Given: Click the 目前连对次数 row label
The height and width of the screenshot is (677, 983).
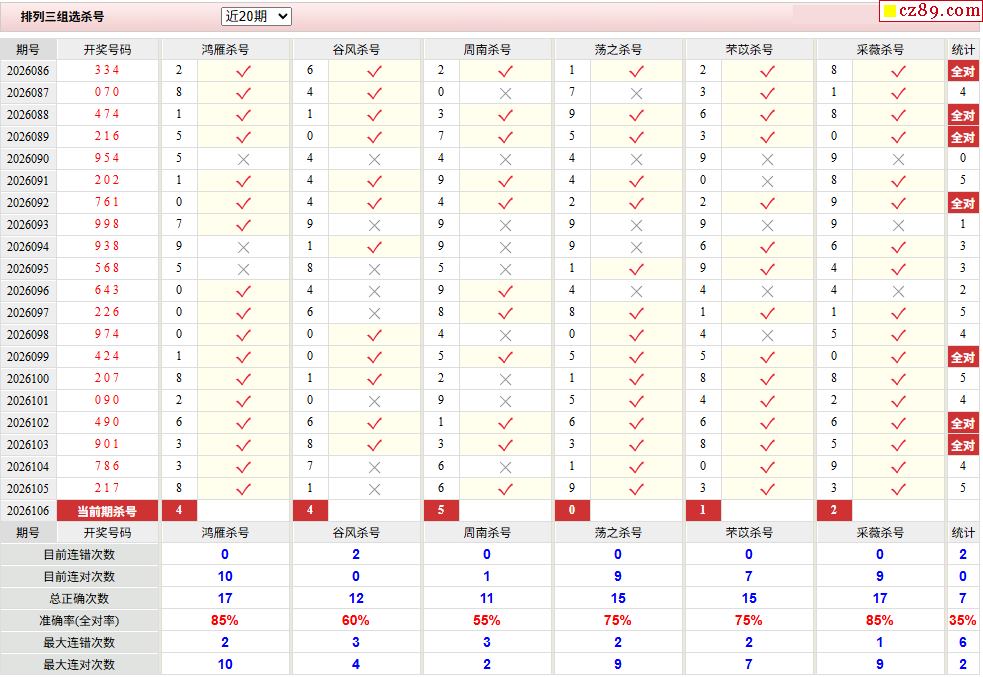Looking at the screenshot, I should (x=79, y=576).
